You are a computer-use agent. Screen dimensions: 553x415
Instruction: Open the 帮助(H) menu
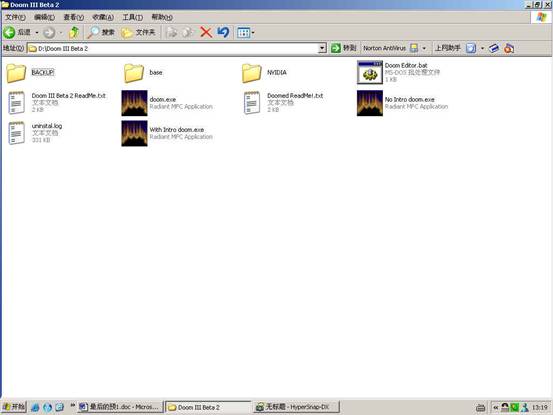coord(162,17)
